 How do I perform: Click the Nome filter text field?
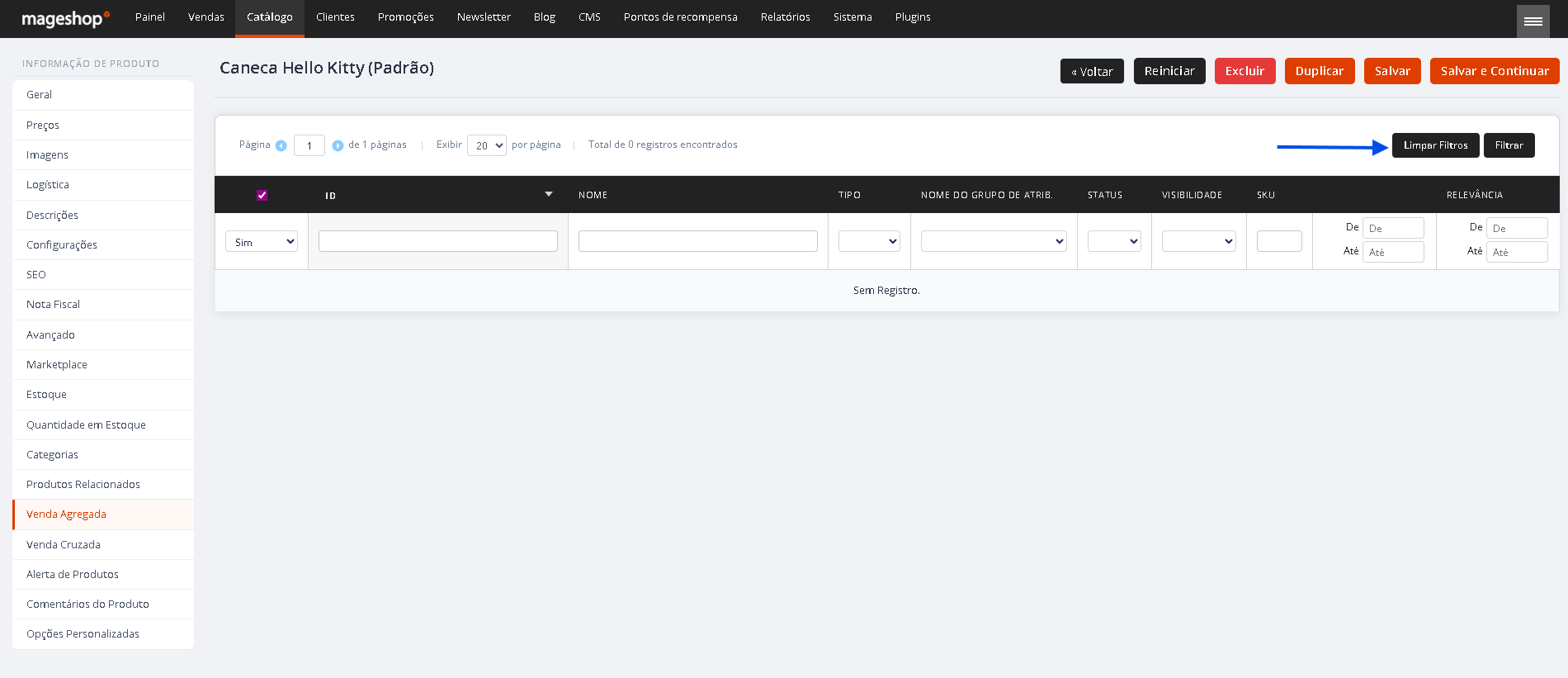click(698, 241)
